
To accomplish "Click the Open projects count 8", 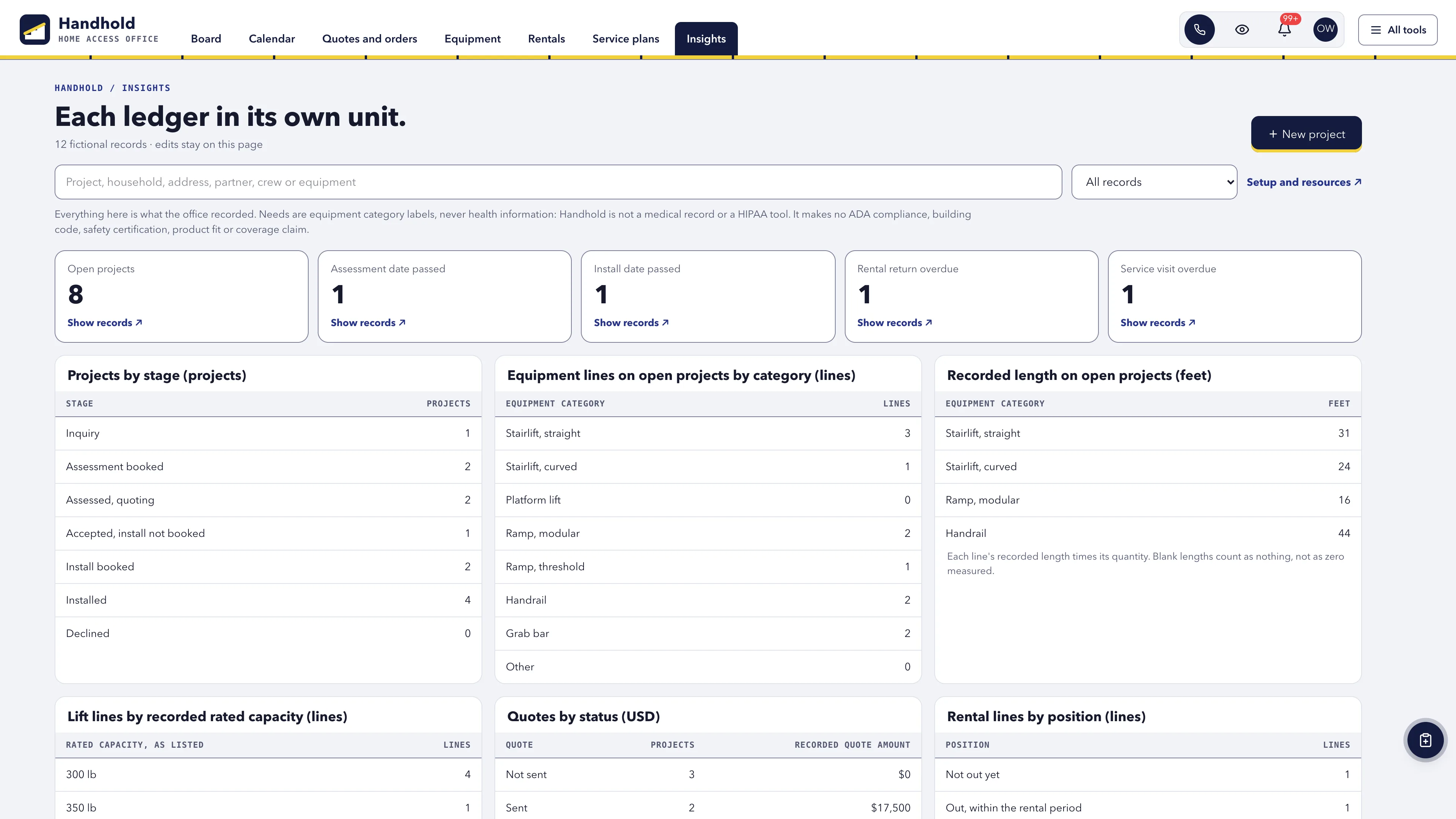I will tap(76, 295).
